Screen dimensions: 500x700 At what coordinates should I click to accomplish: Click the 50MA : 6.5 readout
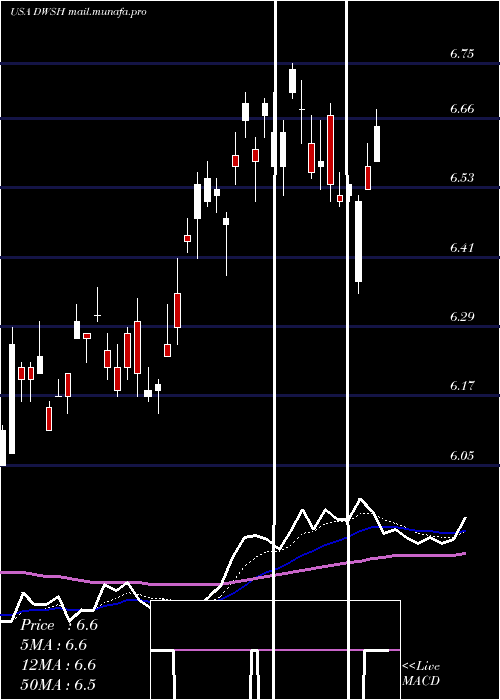pyautogui.click(x=58, y=684)
